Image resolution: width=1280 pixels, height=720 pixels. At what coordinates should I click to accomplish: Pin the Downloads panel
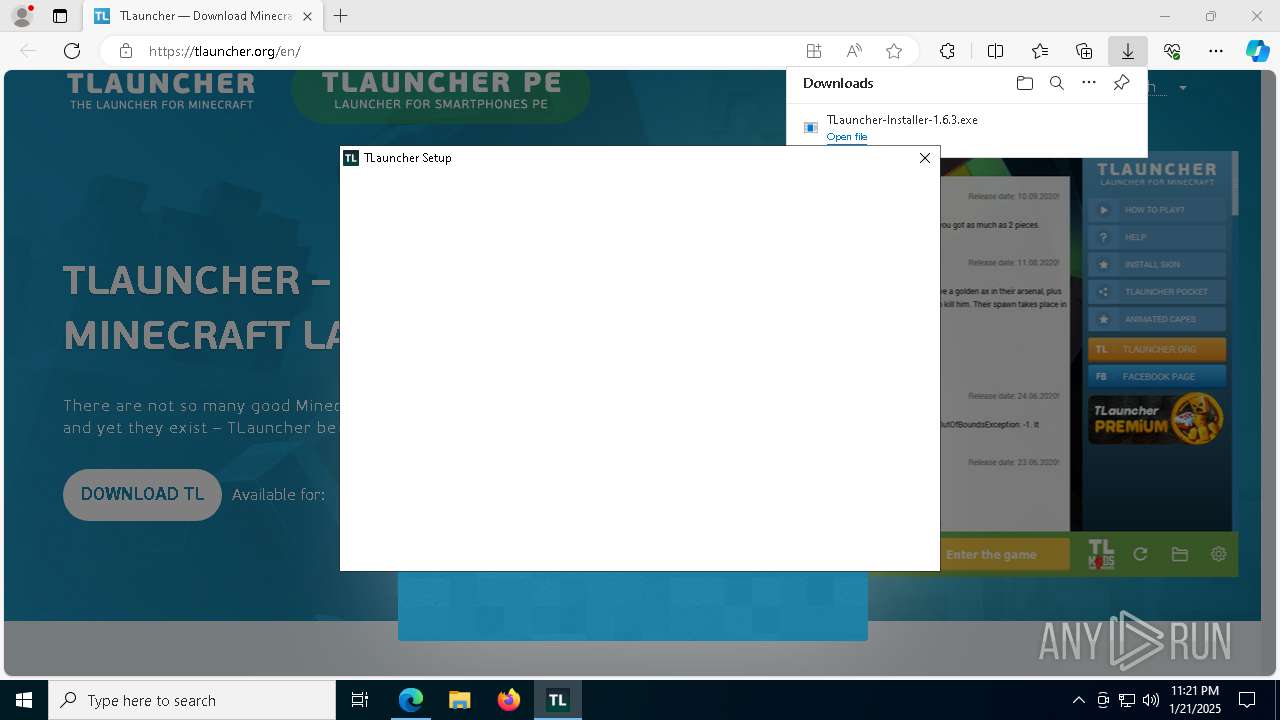click(1121, 83)
